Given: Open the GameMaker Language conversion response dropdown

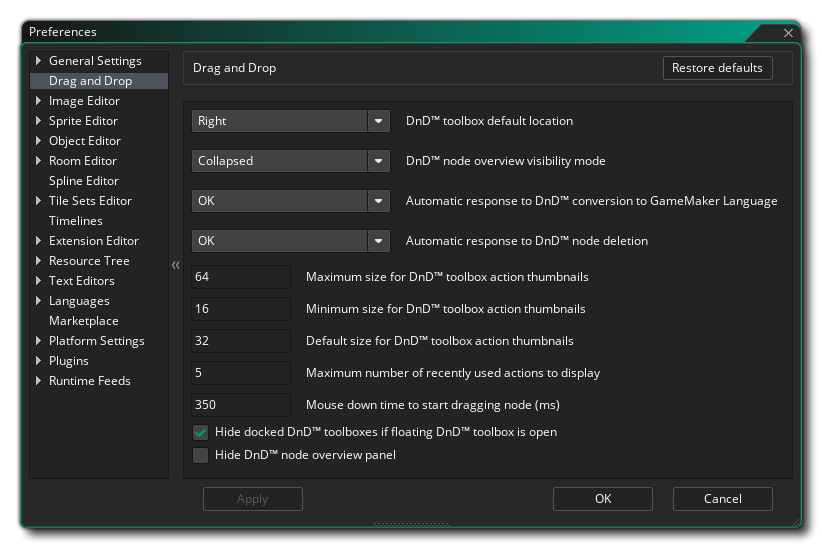Looking at the screenshot, I should (378, 201).
